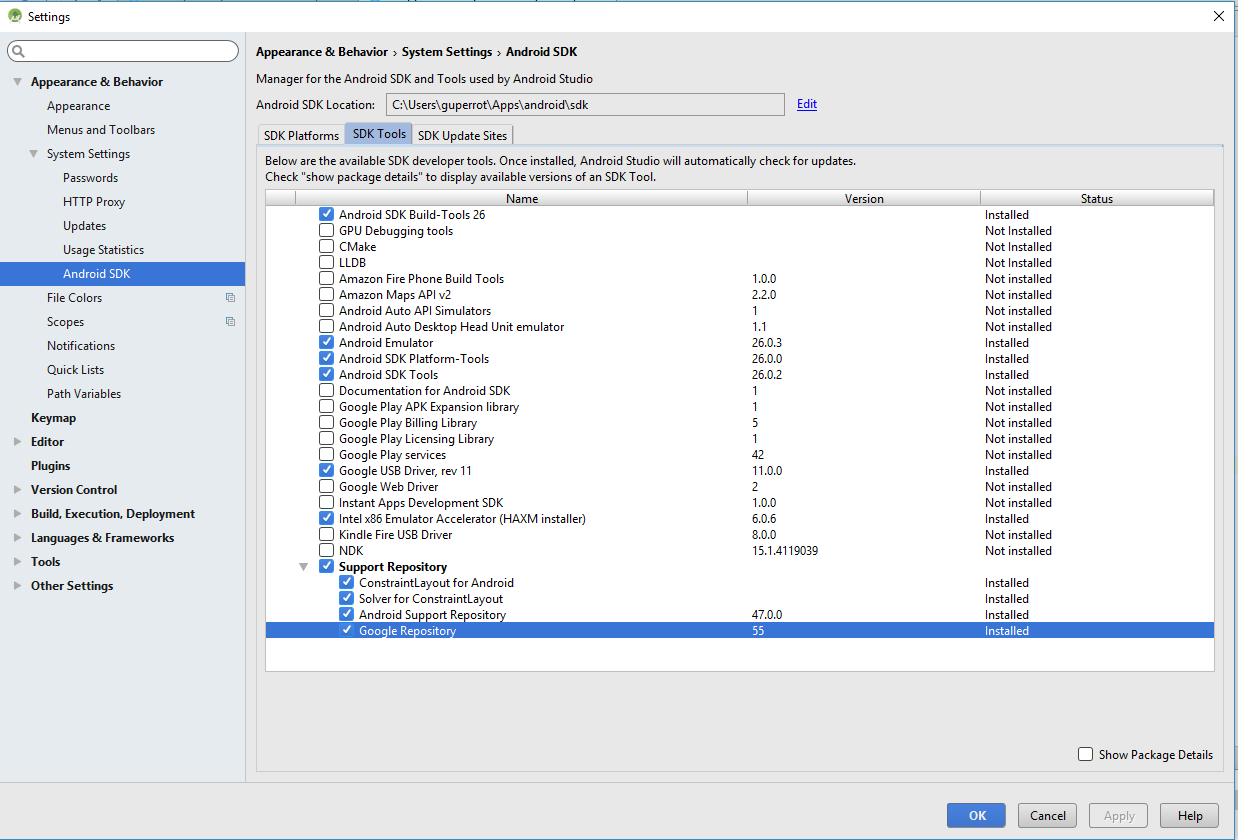The image size is (1238, 840).
Task: Select the Android Support Repository row
Action: coord(740,614)
